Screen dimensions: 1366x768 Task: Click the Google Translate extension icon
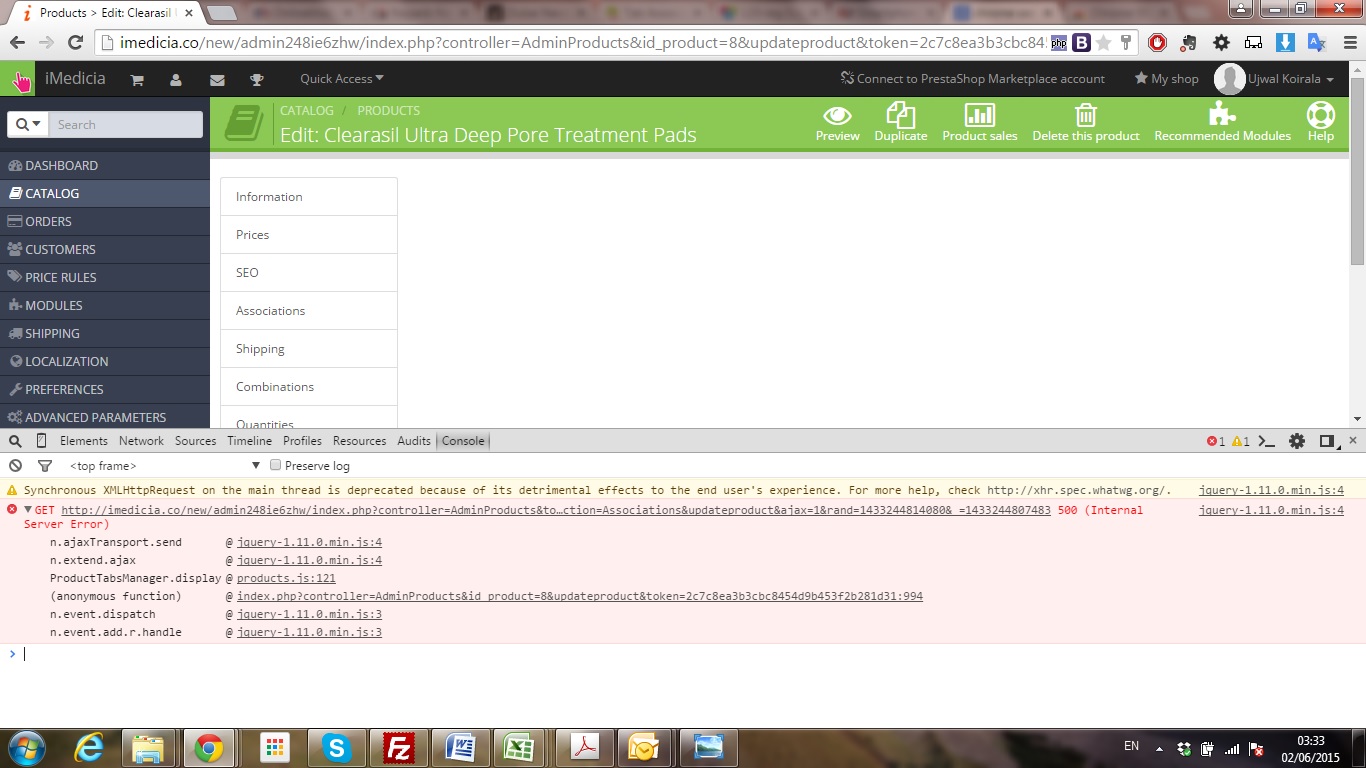click(1317, 43)
